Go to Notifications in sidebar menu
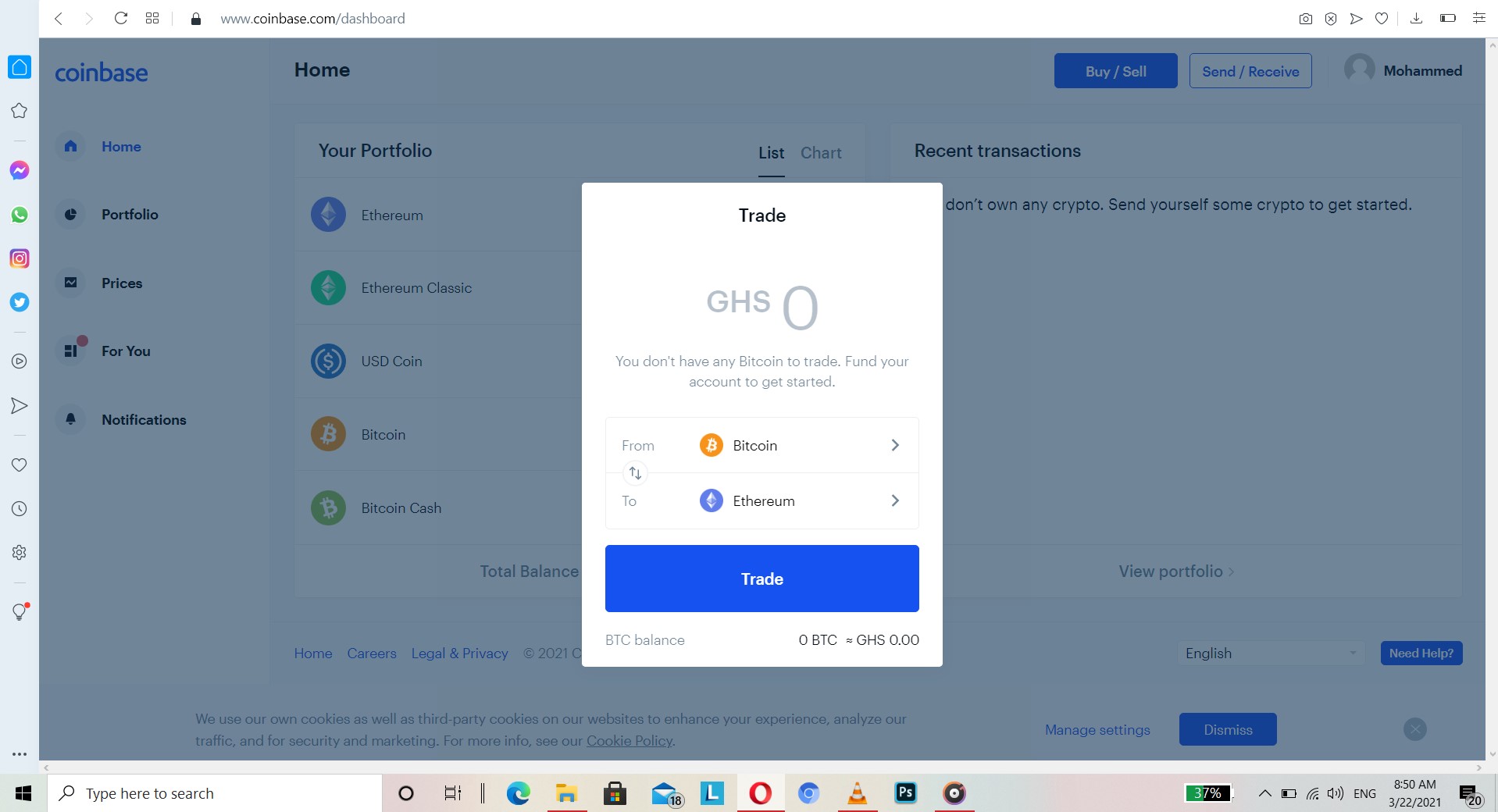Screen dimensions: 1498x812 (x=144, y=420)
